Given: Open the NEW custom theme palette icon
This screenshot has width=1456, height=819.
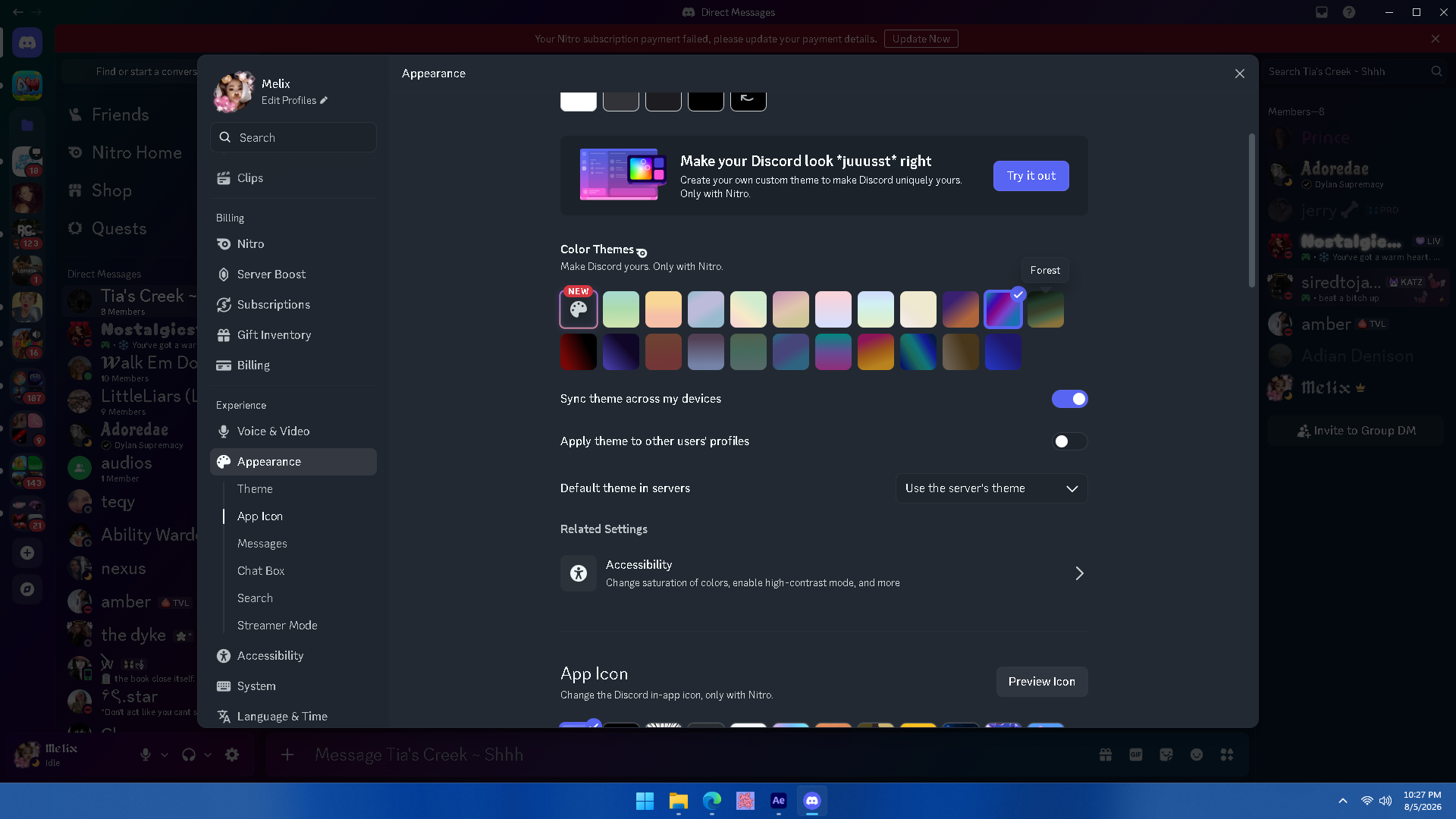Looking at the screenshot, I should pyautogui.click(x=579, y=309).
